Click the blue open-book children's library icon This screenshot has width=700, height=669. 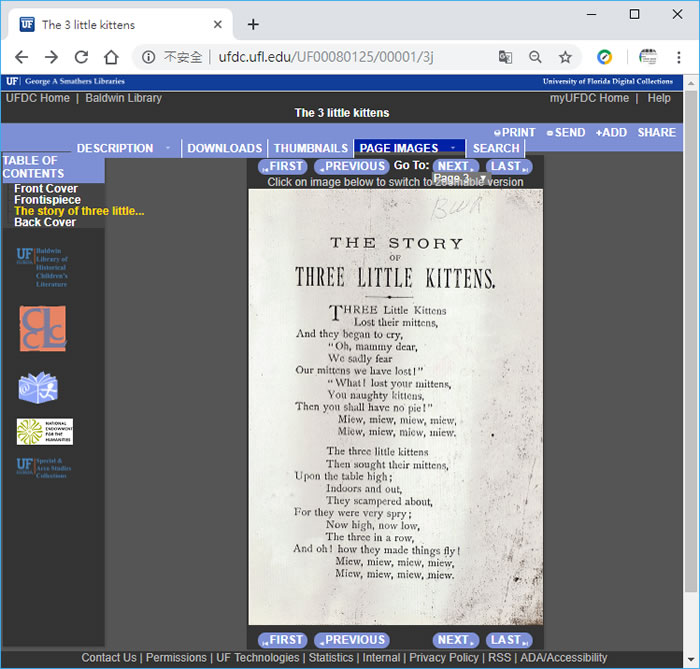click(x=37, y=388)
